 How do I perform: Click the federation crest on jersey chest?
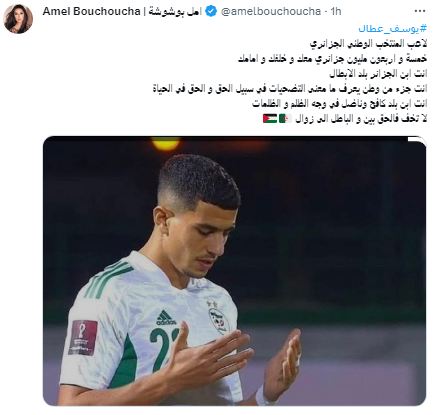coord(218,319)
